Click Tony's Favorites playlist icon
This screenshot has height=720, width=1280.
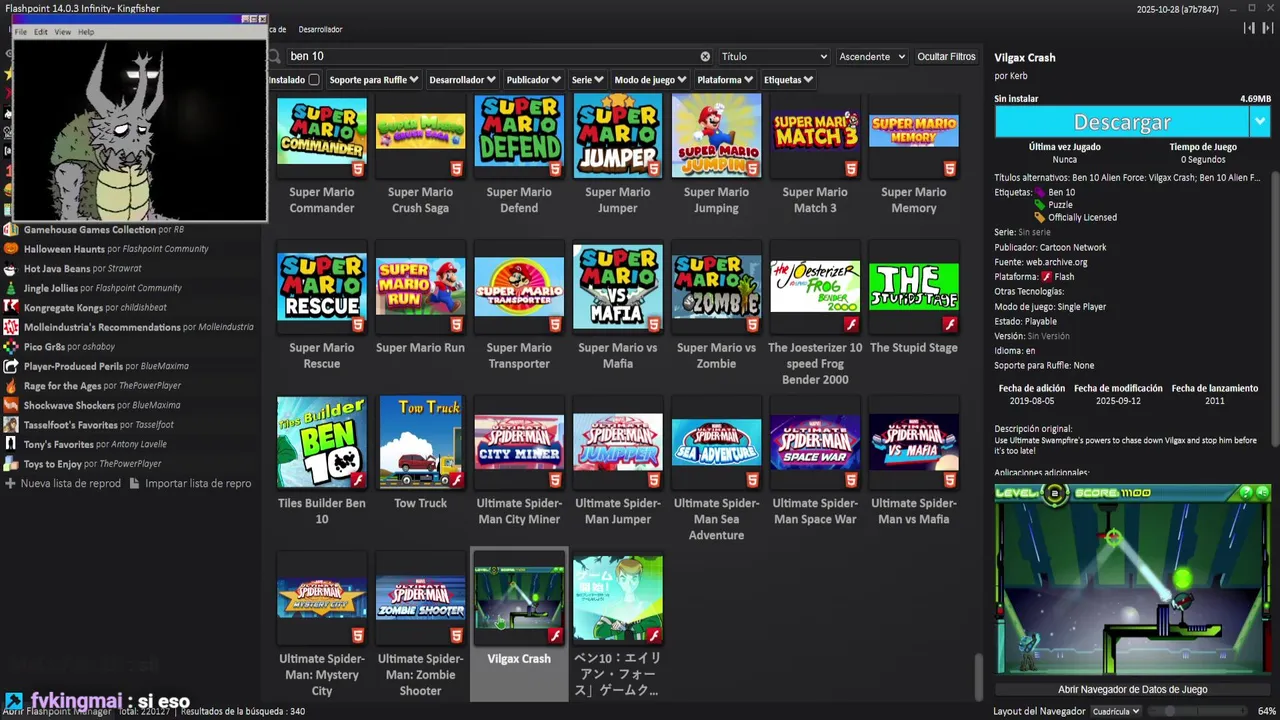click(x=11, y=444)
